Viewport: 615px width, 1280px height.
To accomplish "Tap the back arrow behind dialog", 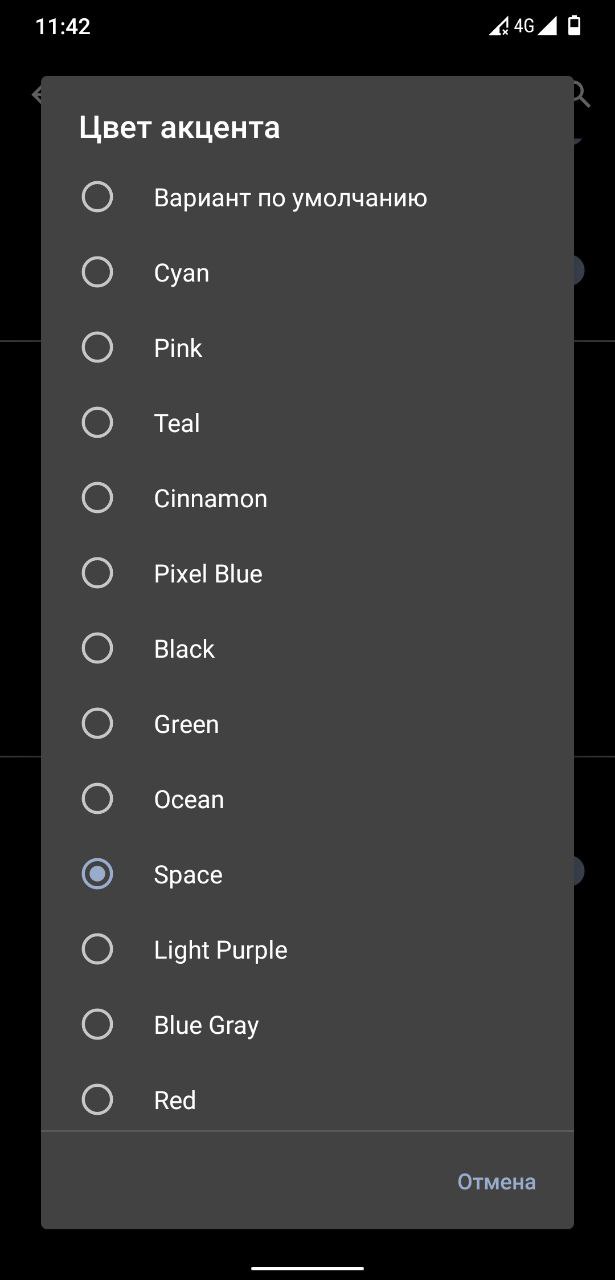I will click(37, 94).
